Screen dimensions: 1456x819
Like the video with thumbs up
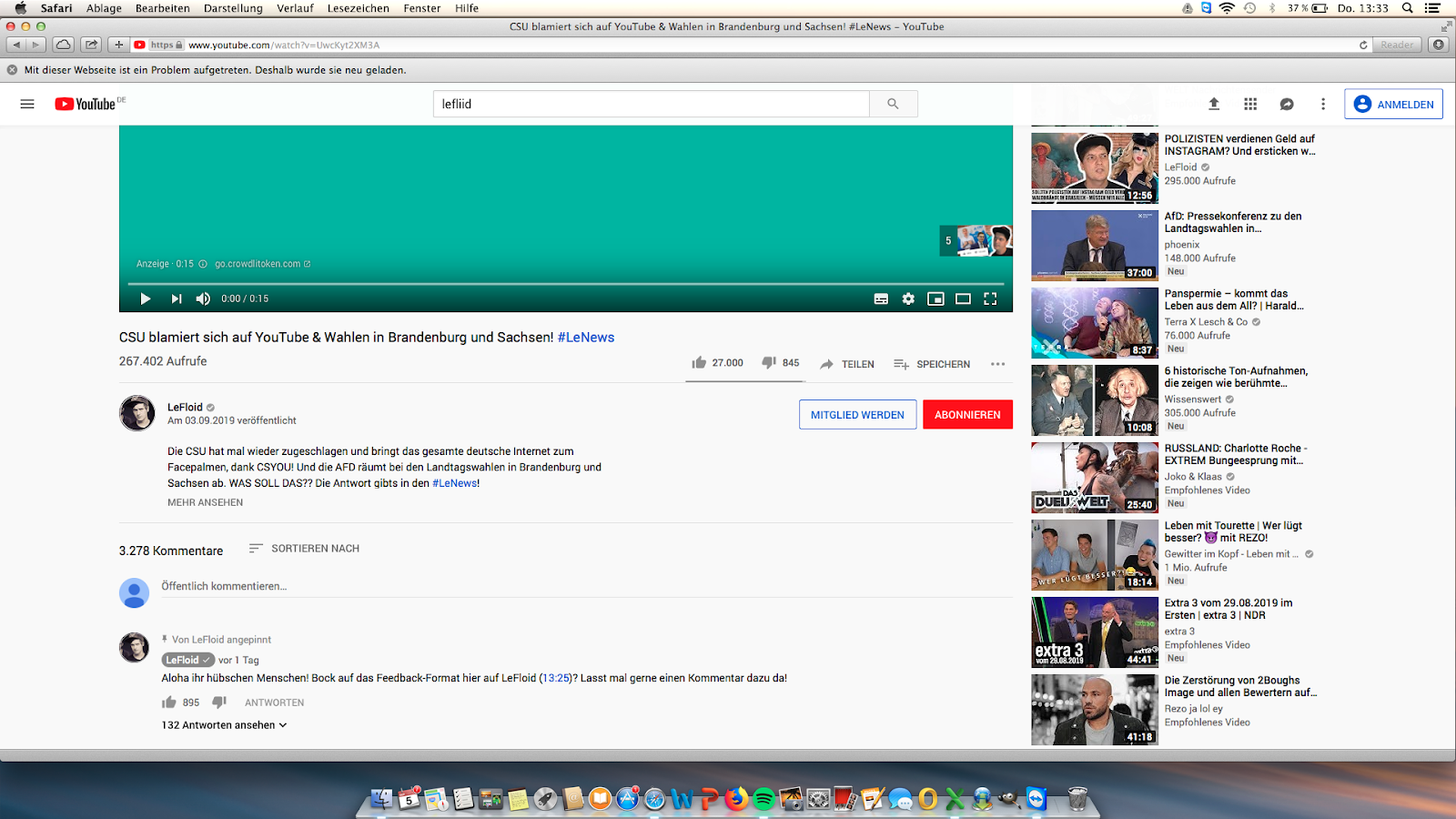[699, 362]
